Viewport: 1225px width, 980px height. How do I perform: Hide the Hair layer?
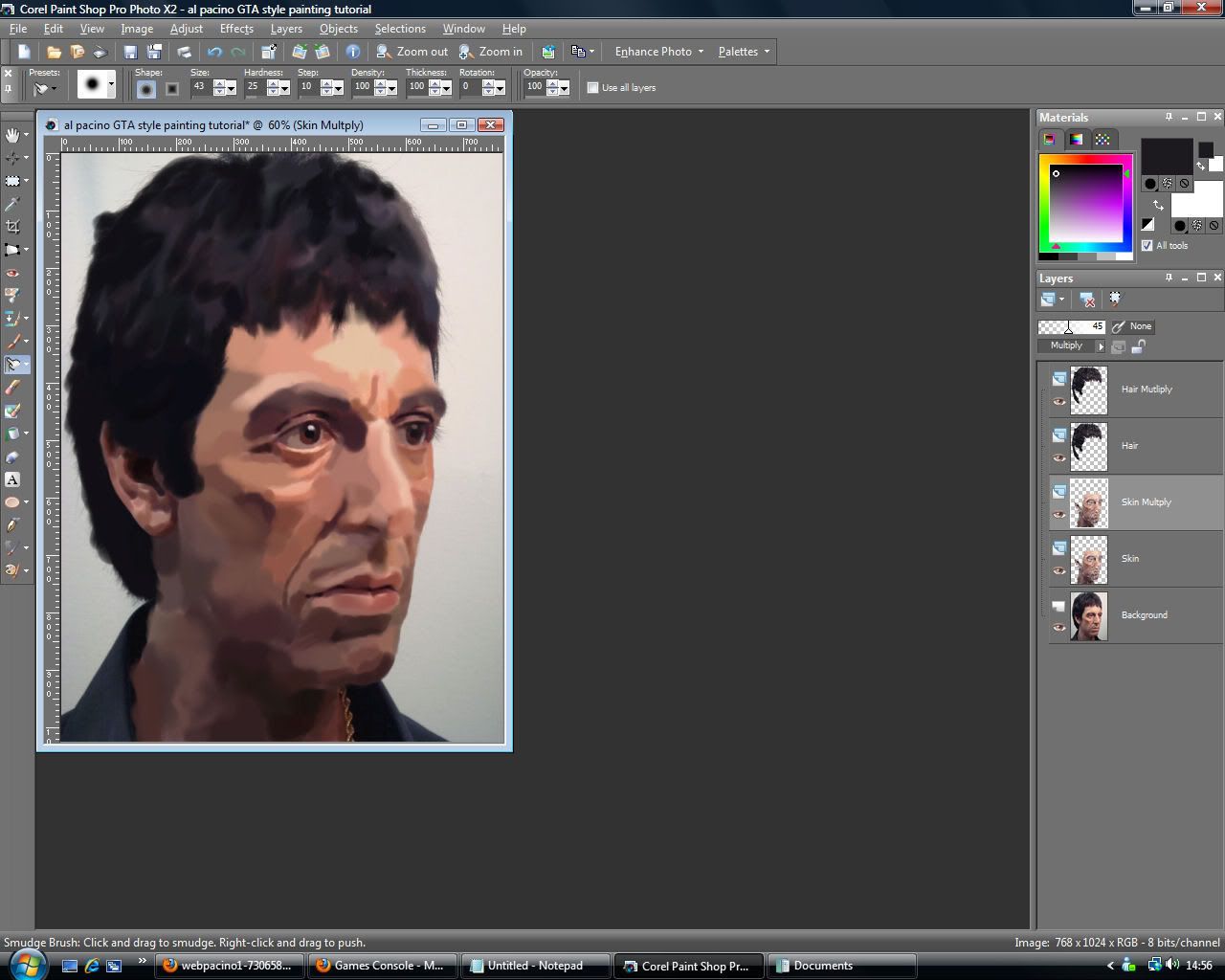tap(1058, 457)
